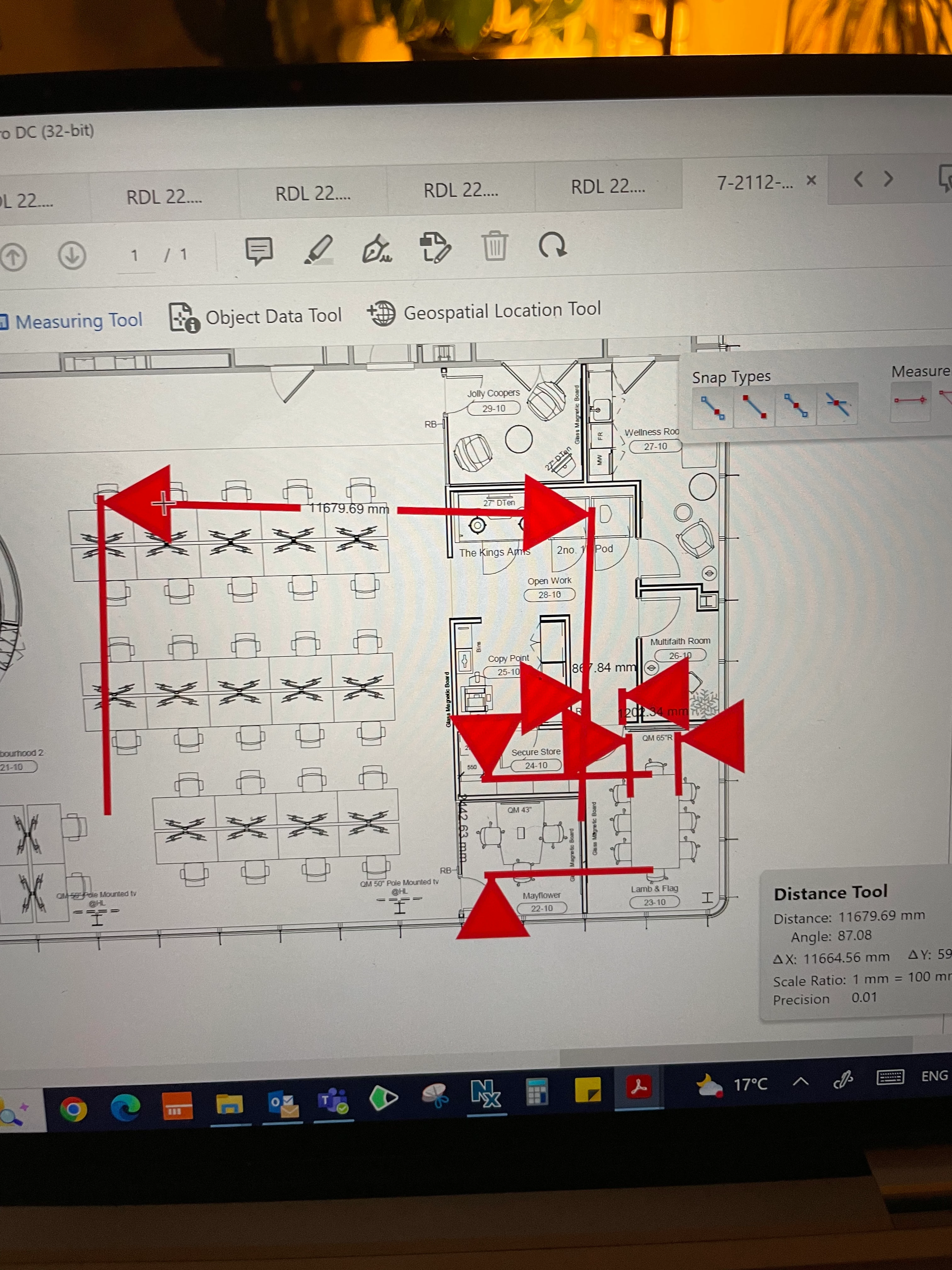Toggle snap to paths option
The image size is (952, 1270).
point(713,407)
